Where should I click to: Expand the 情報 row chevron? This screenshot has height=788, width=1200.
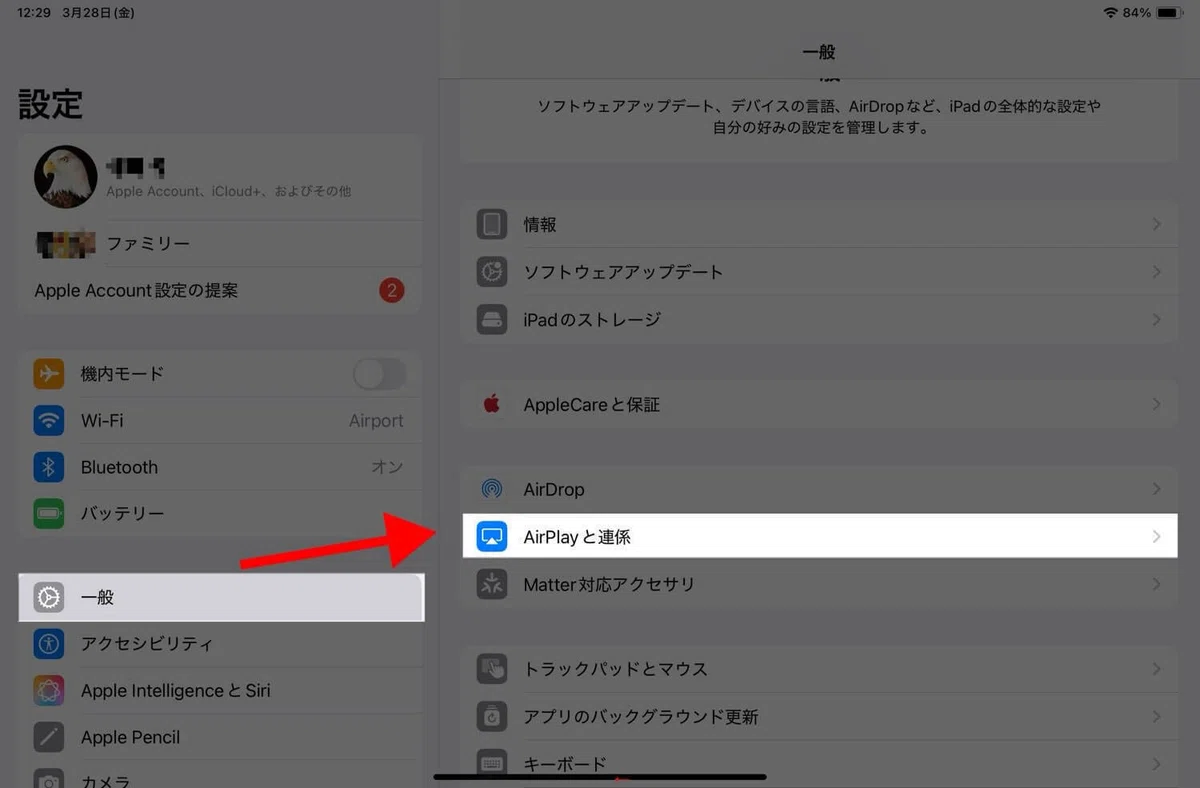(1157, 225)
